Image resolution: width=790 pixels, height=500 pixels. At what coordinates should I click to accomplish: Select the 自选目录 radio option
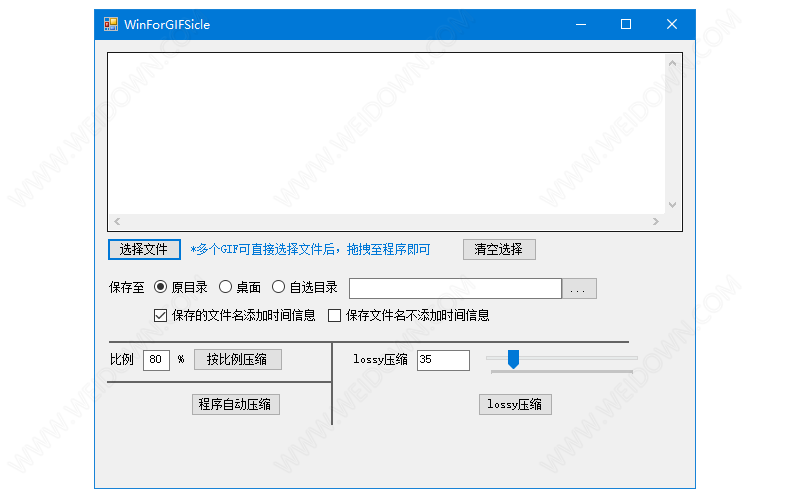pyautogui.click(x=279, y=287)
